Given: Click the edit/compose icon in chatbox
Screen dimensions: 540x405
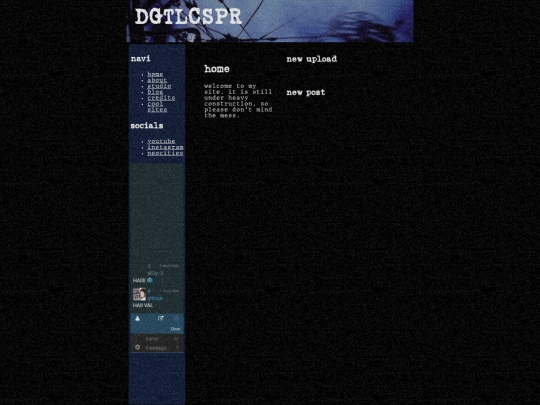Looking at the screenshot, I should click(160, 319).
